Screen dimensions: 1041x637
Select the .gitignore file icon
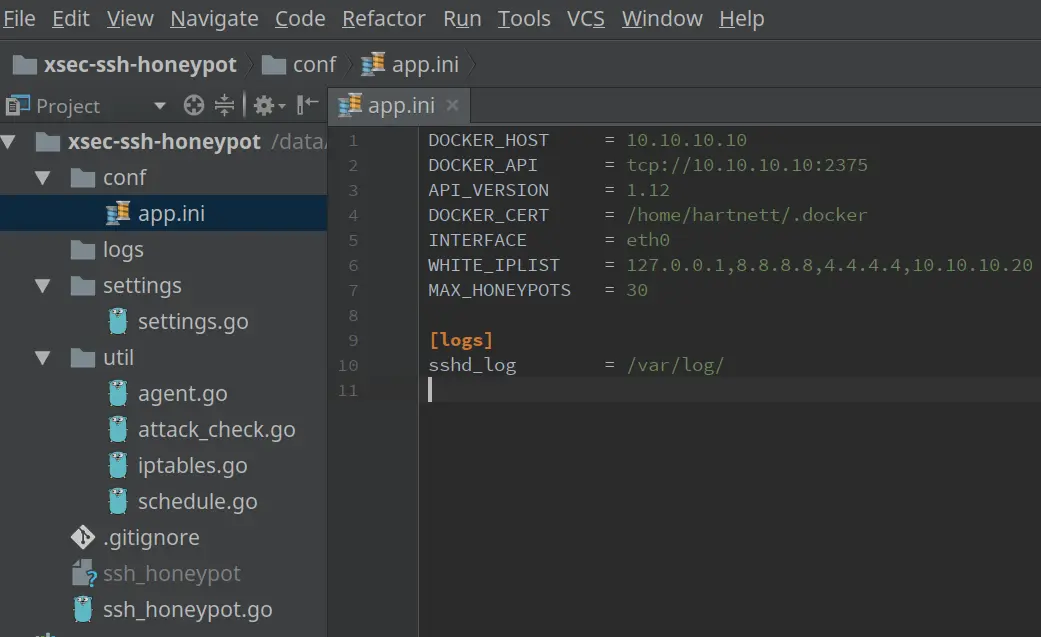click(83, 537)
